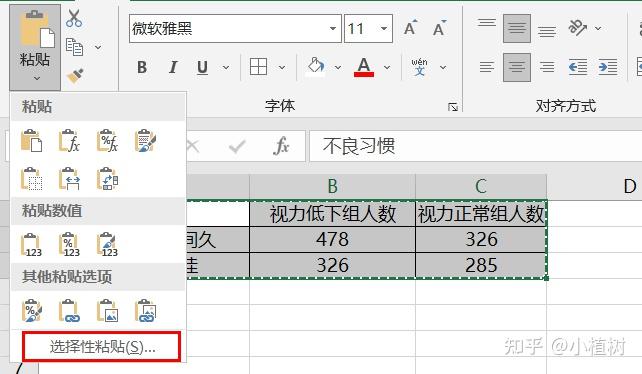Expand the Paste button dropdown arrow
The height and width of the screenshot is (374, 642).
(x=36, y=78)
